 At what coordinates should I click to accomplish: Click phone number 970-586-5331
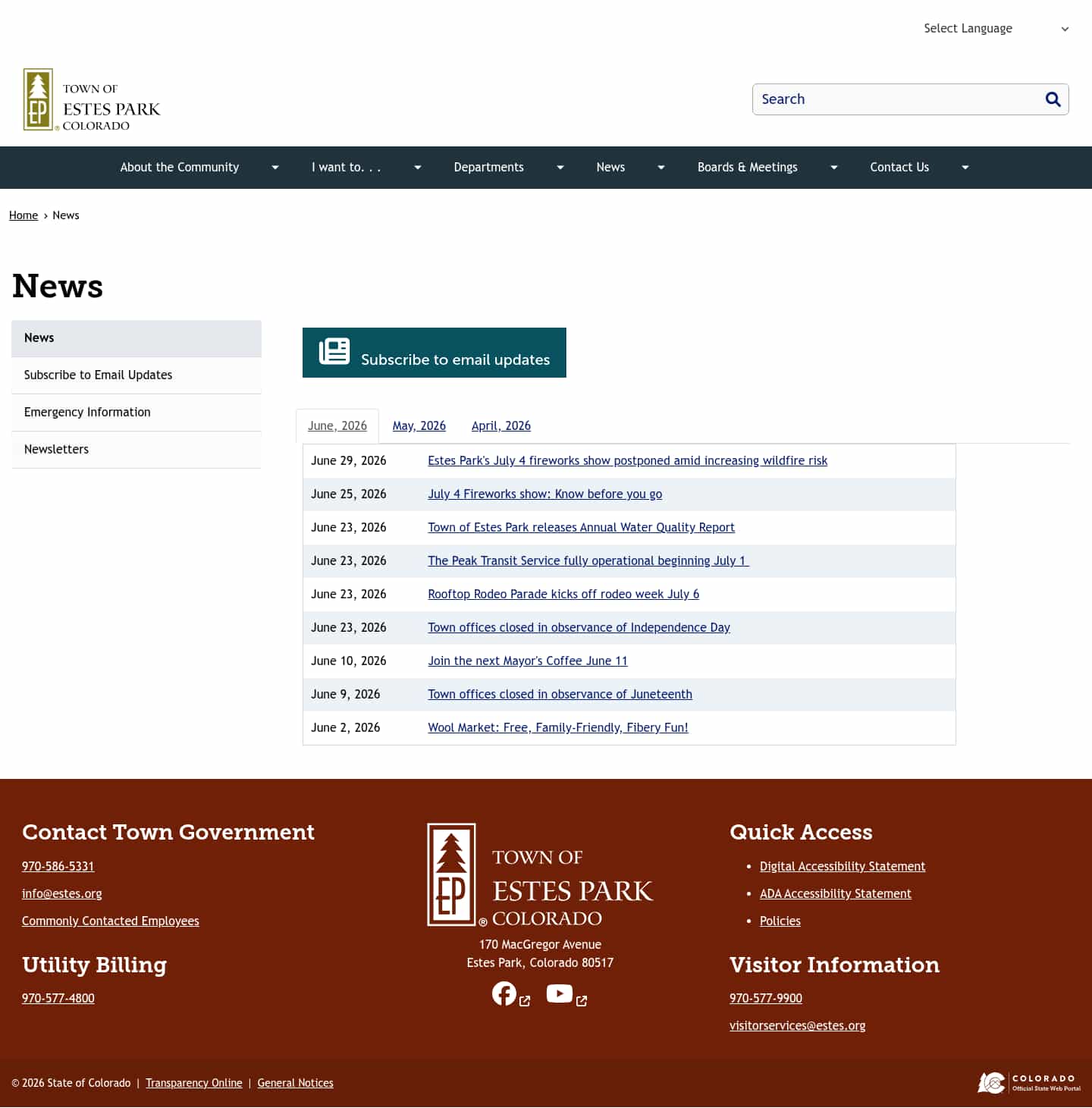coord(58,867)
